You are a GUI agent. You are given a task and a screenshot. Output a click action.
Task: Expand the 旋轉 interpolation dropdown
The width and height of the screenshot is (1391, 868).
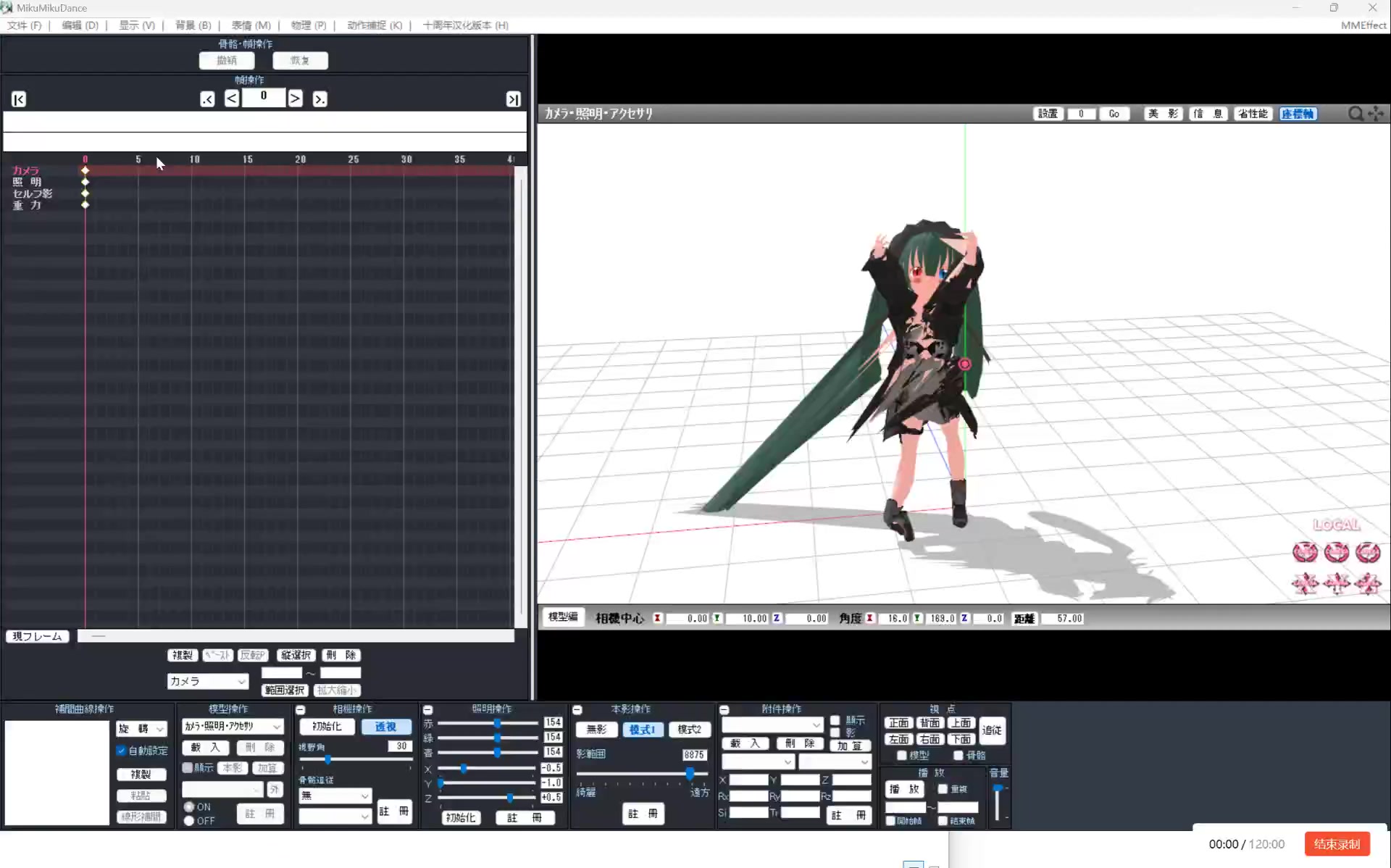(x=141, y=729)
